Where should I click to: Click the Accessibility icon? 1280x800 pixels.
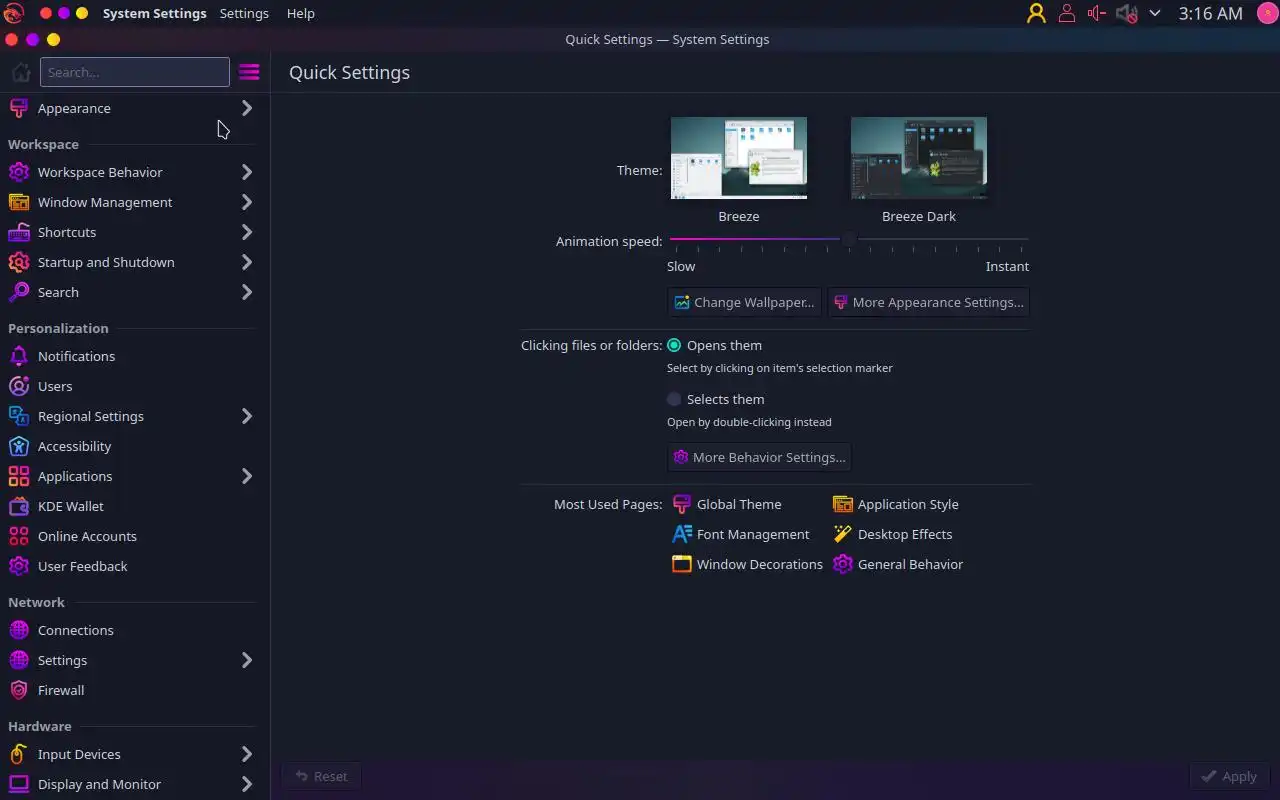point(18,446)
